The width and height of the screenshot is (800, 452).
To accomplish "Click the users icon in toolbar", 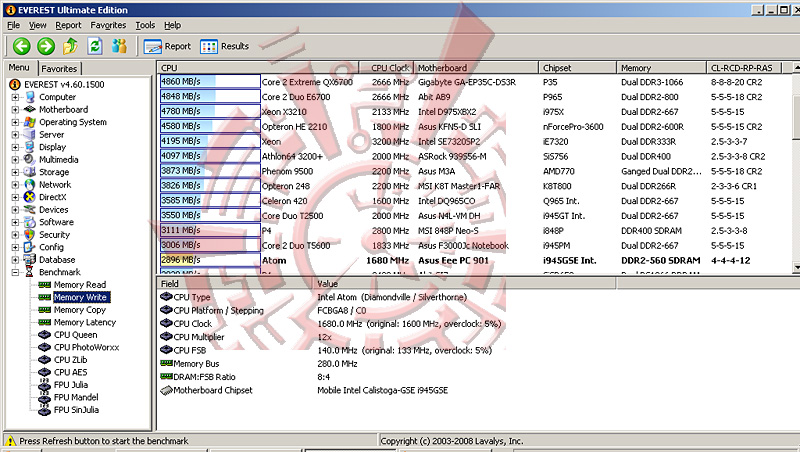I will pyautogui.click(x=119, y=46).
